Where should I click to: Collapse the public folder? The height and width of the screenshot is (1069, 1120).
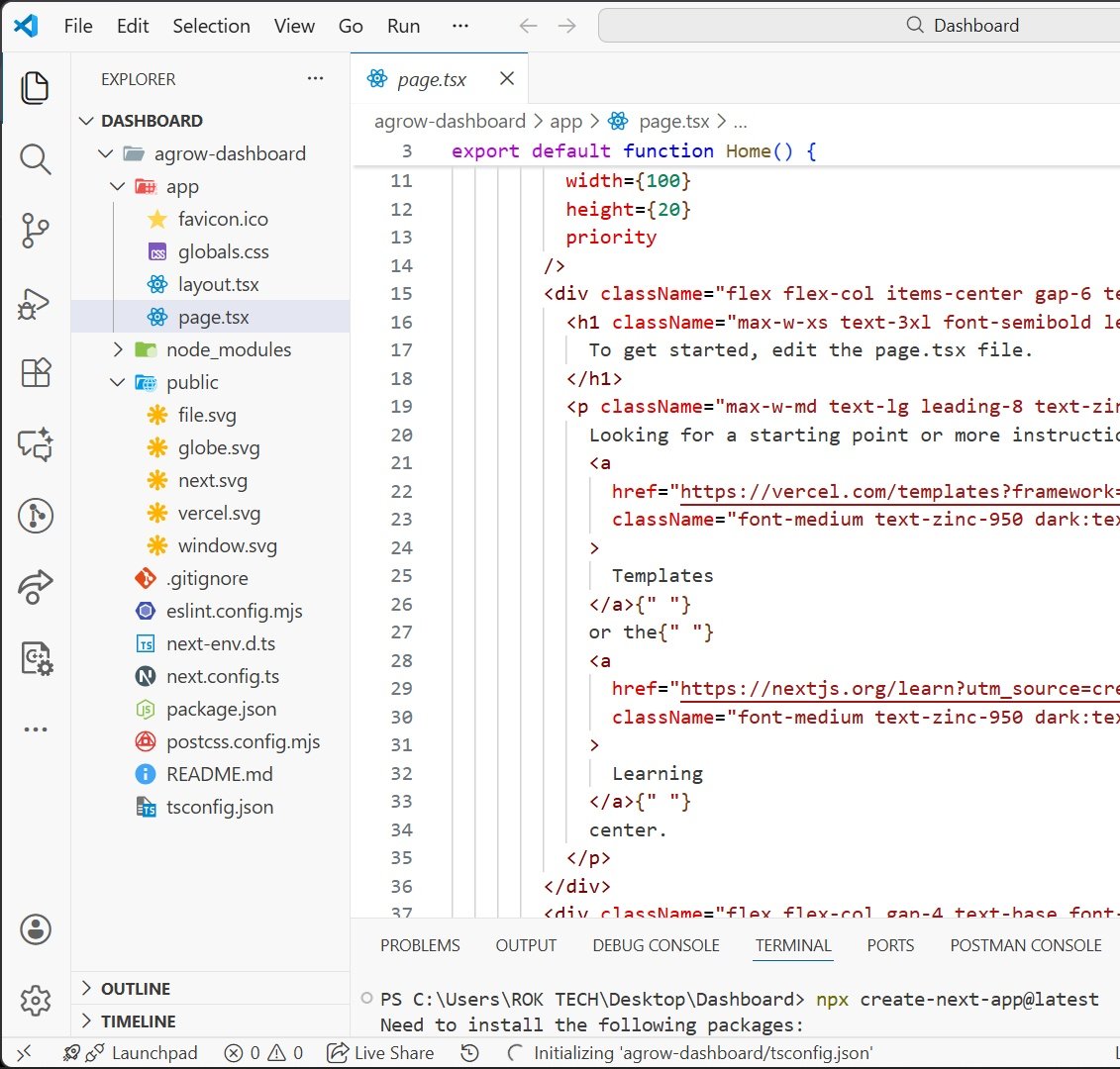tap(118, 383)
